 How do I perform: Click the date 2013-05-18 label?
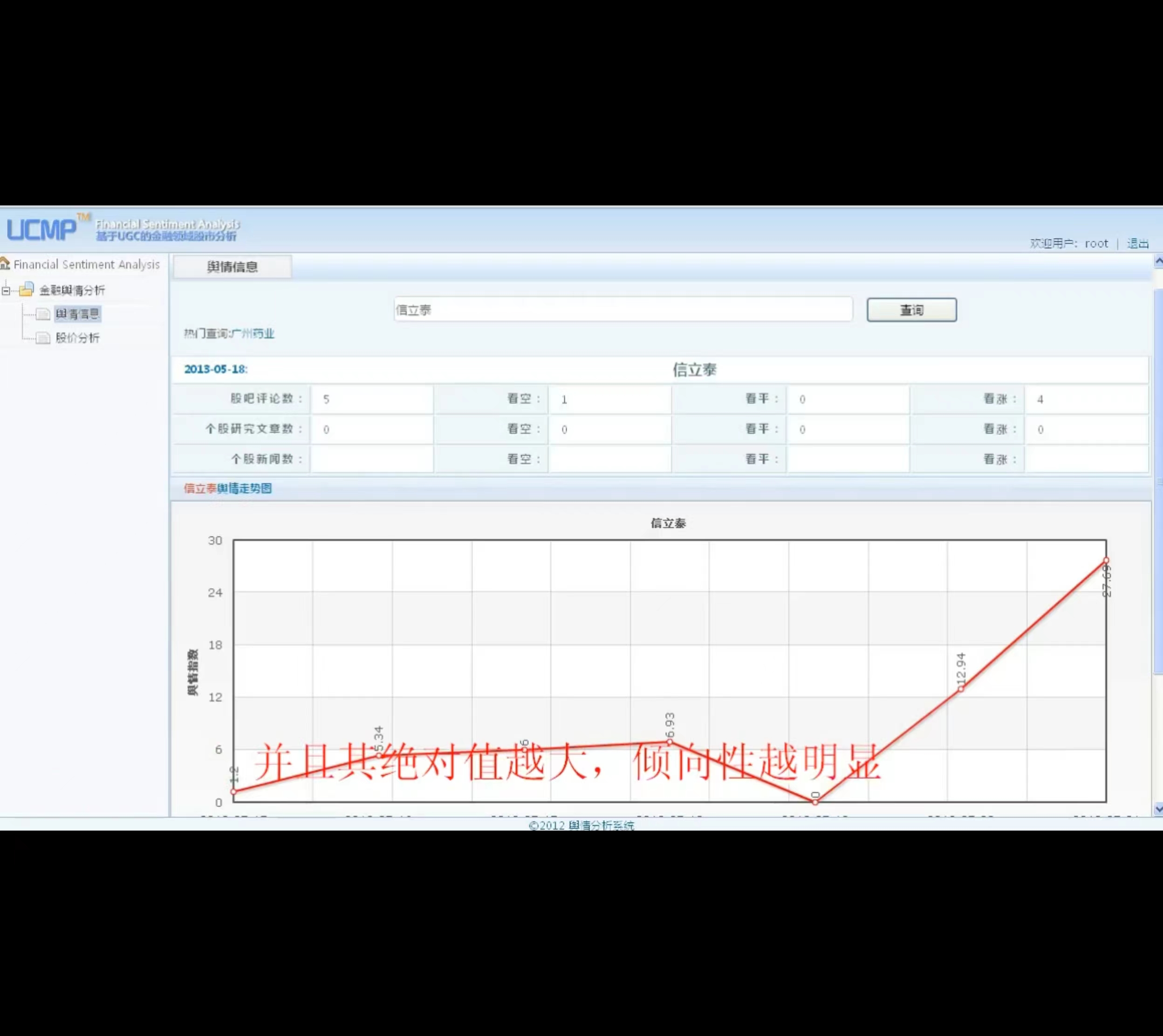216,369
